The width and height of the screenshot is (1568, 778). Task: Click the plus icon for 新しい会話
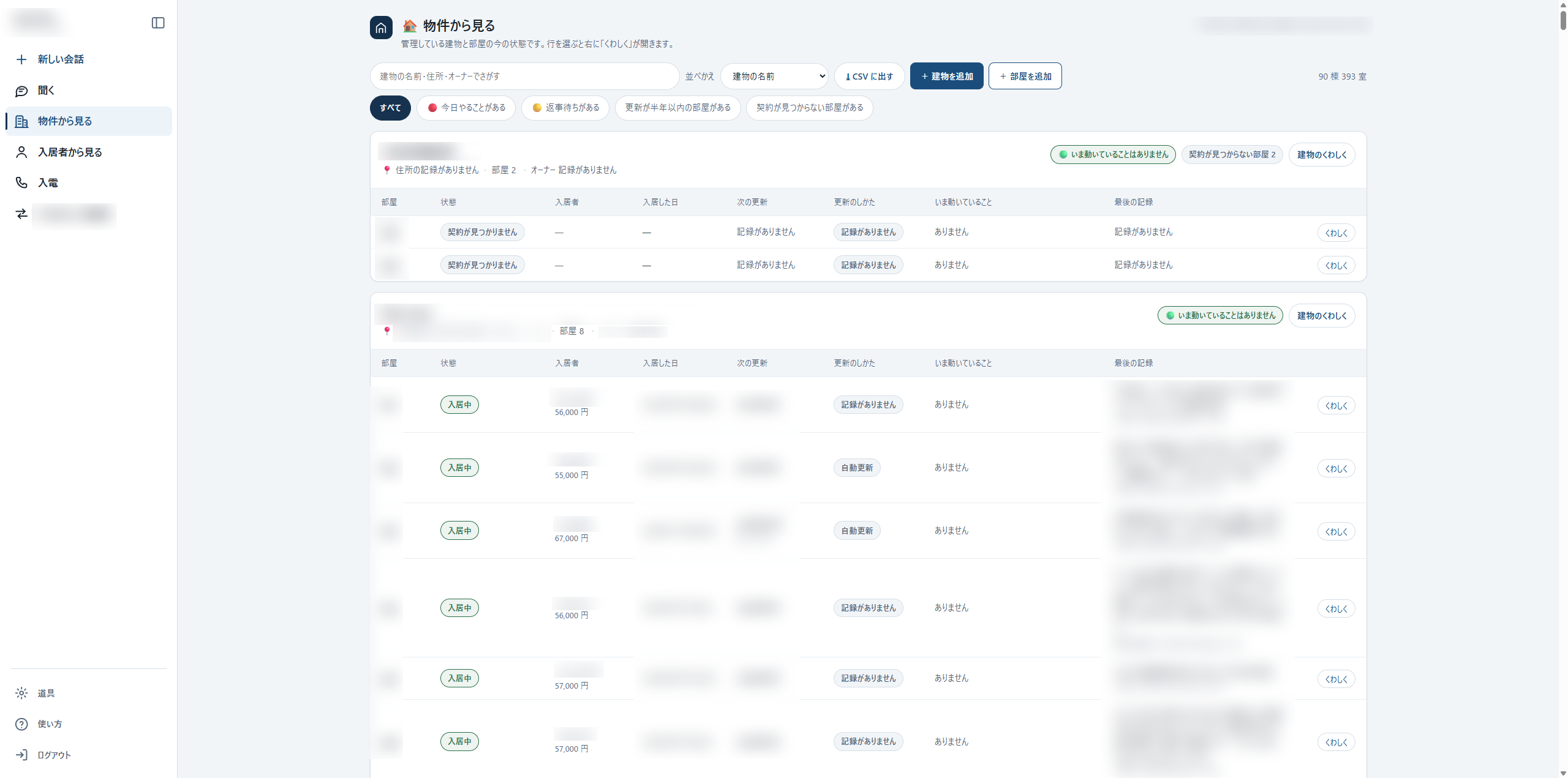(21, 59)
